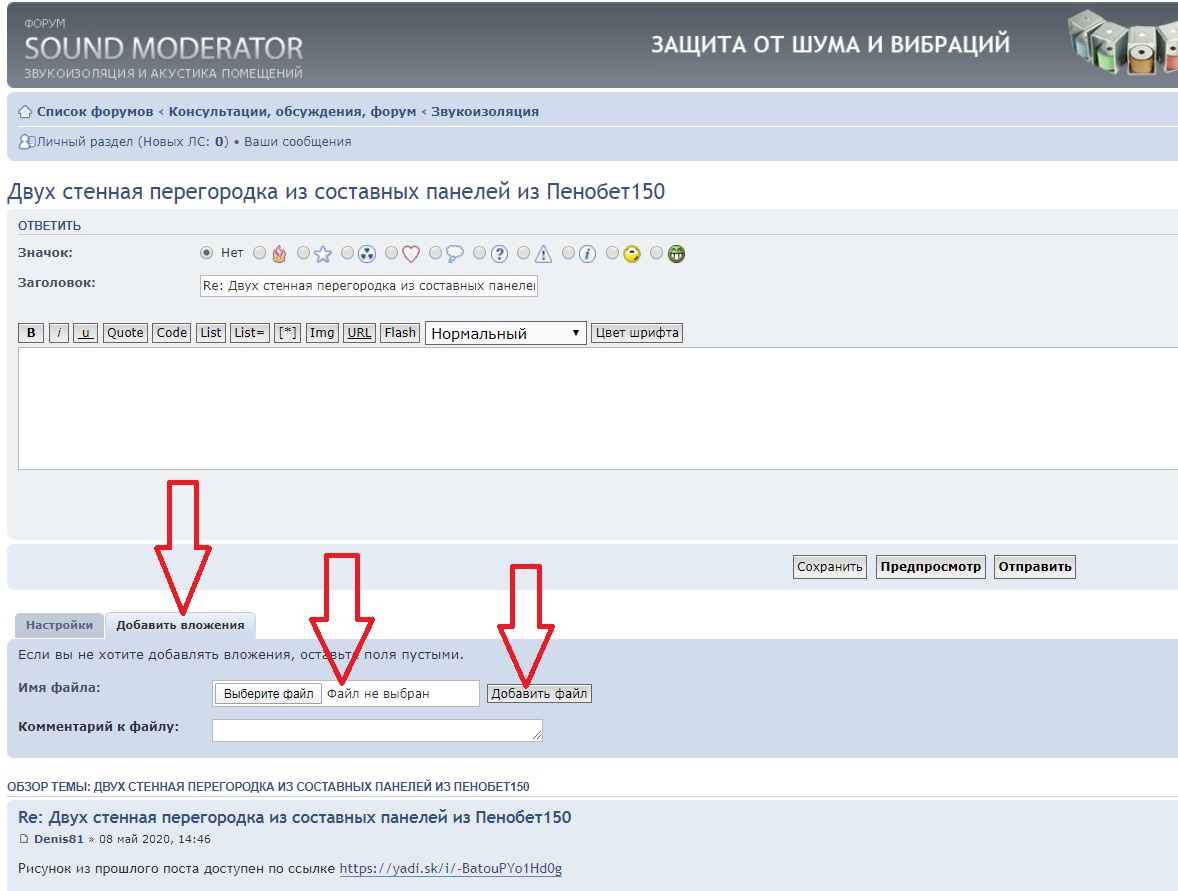
Task: Click the "Выберите файл" file chooser button
Action: pyautogui.click(x=268, y=693)
